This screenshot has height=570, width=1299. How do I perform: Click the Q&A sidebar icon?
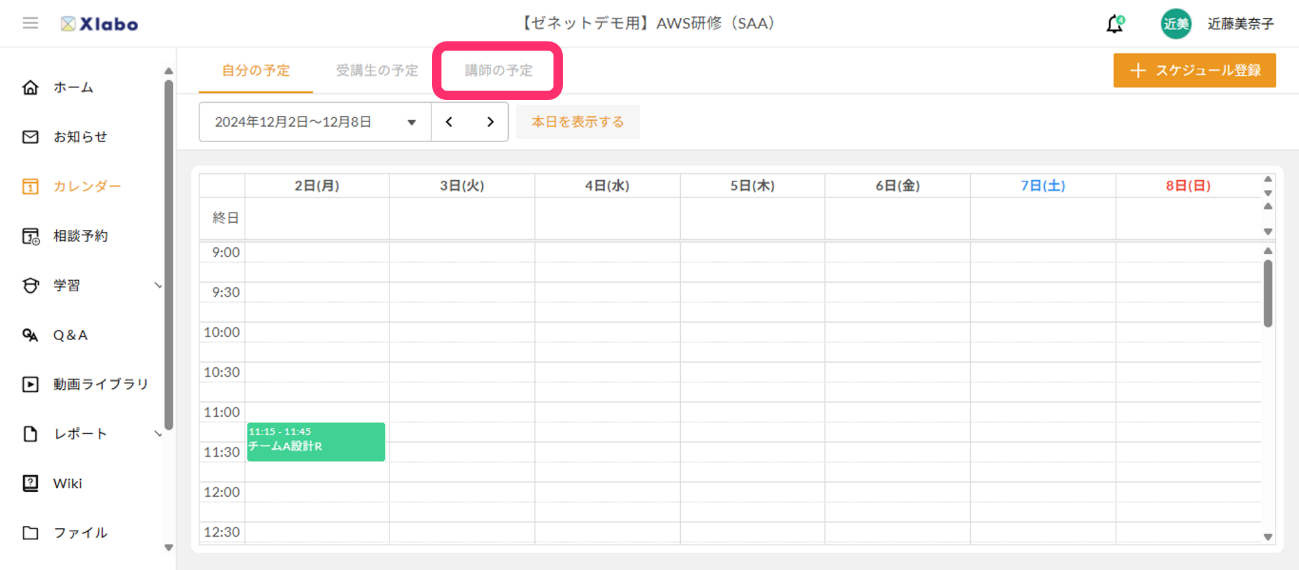pyautogui.click(x=31, y=335)
